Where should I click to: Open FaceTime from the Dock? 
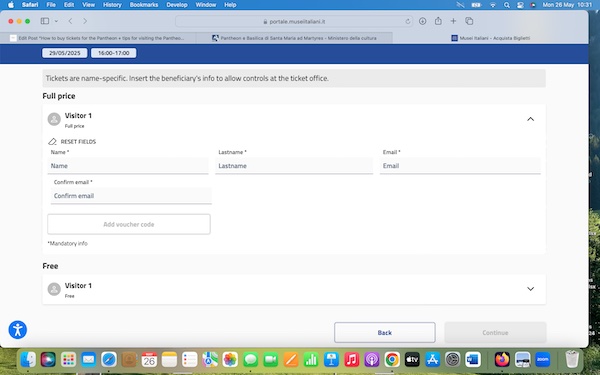pos(271,360)
